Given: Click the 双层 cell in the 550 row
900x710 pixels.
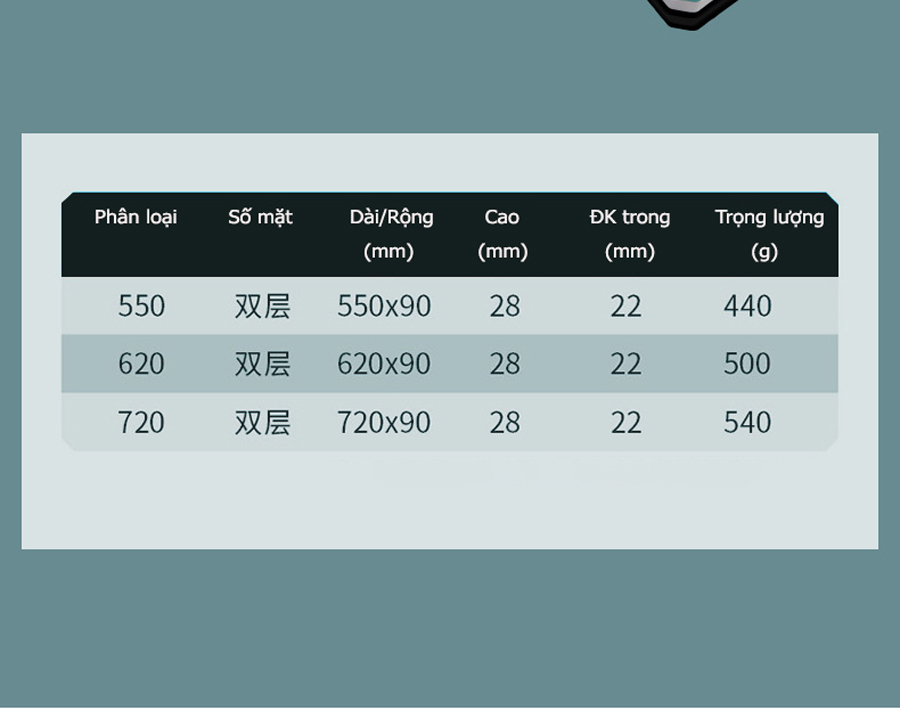Looking at the screenshot, I should tap(262, 306).
